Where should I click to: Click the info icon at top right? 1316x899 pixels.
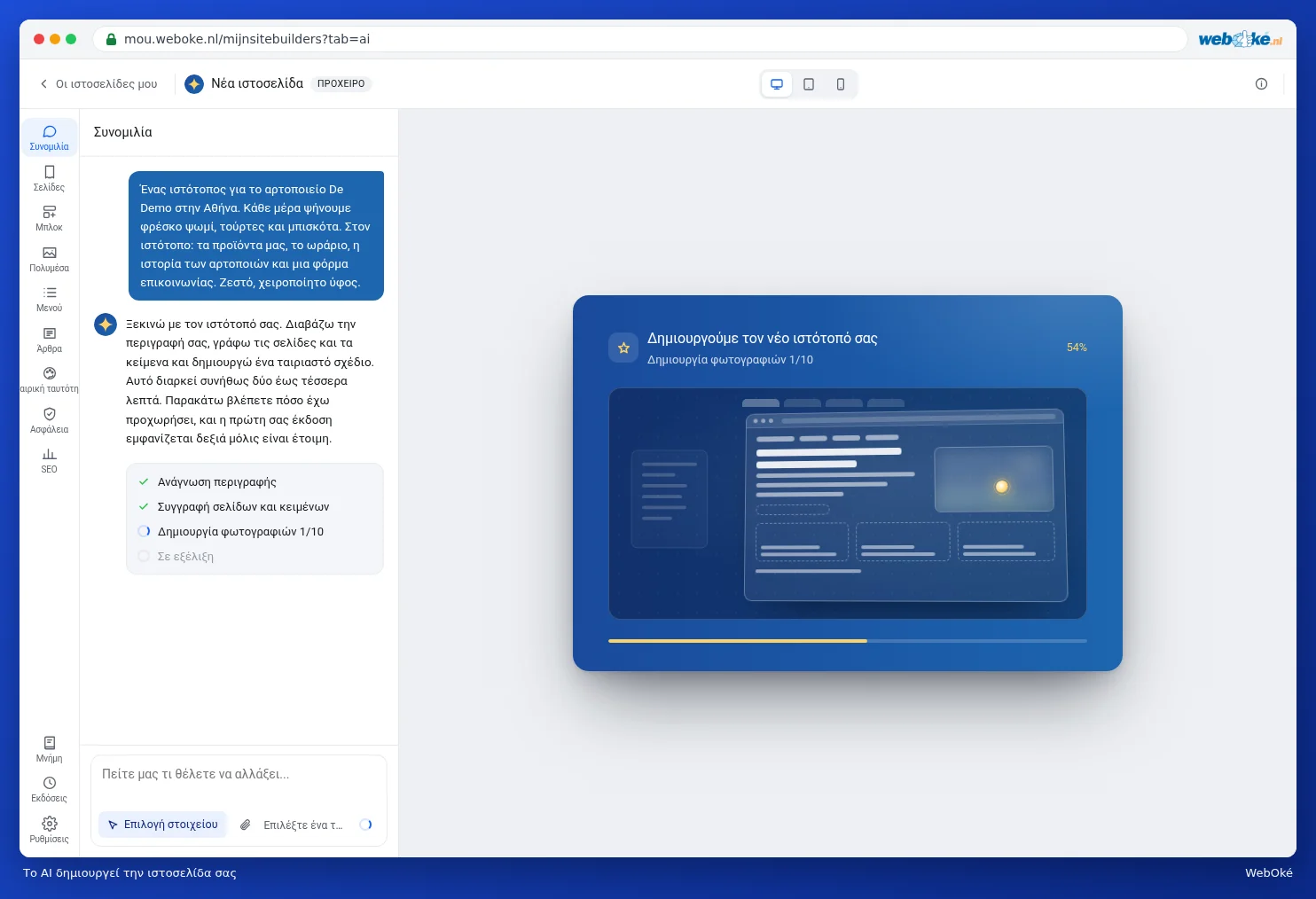click(1261, 84)
